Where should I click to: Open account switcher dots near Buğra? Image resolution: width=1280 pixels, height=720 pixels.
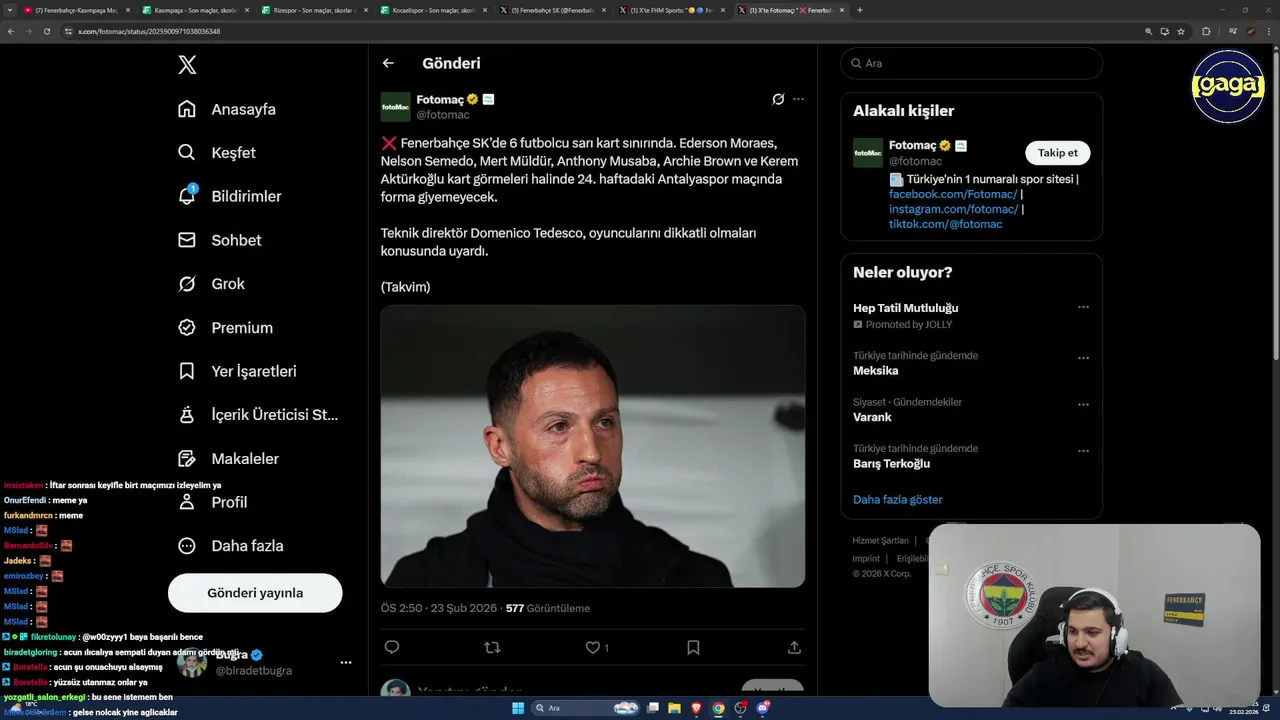[x=346, y=662]
